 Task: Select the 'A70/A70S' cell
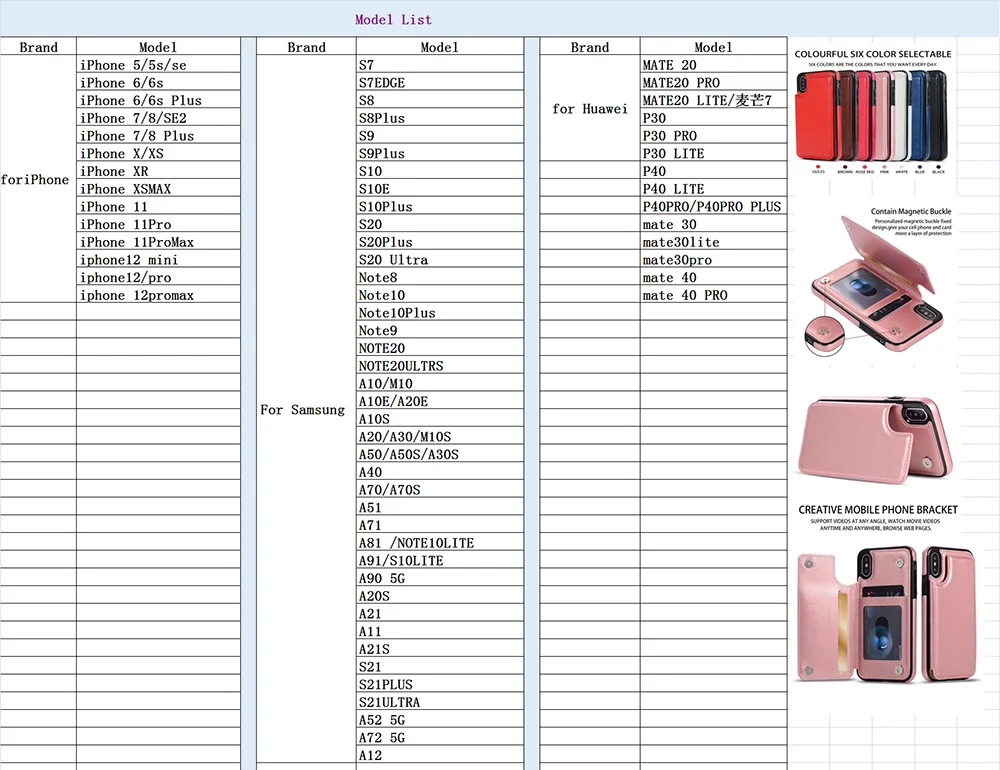point(439,489)
